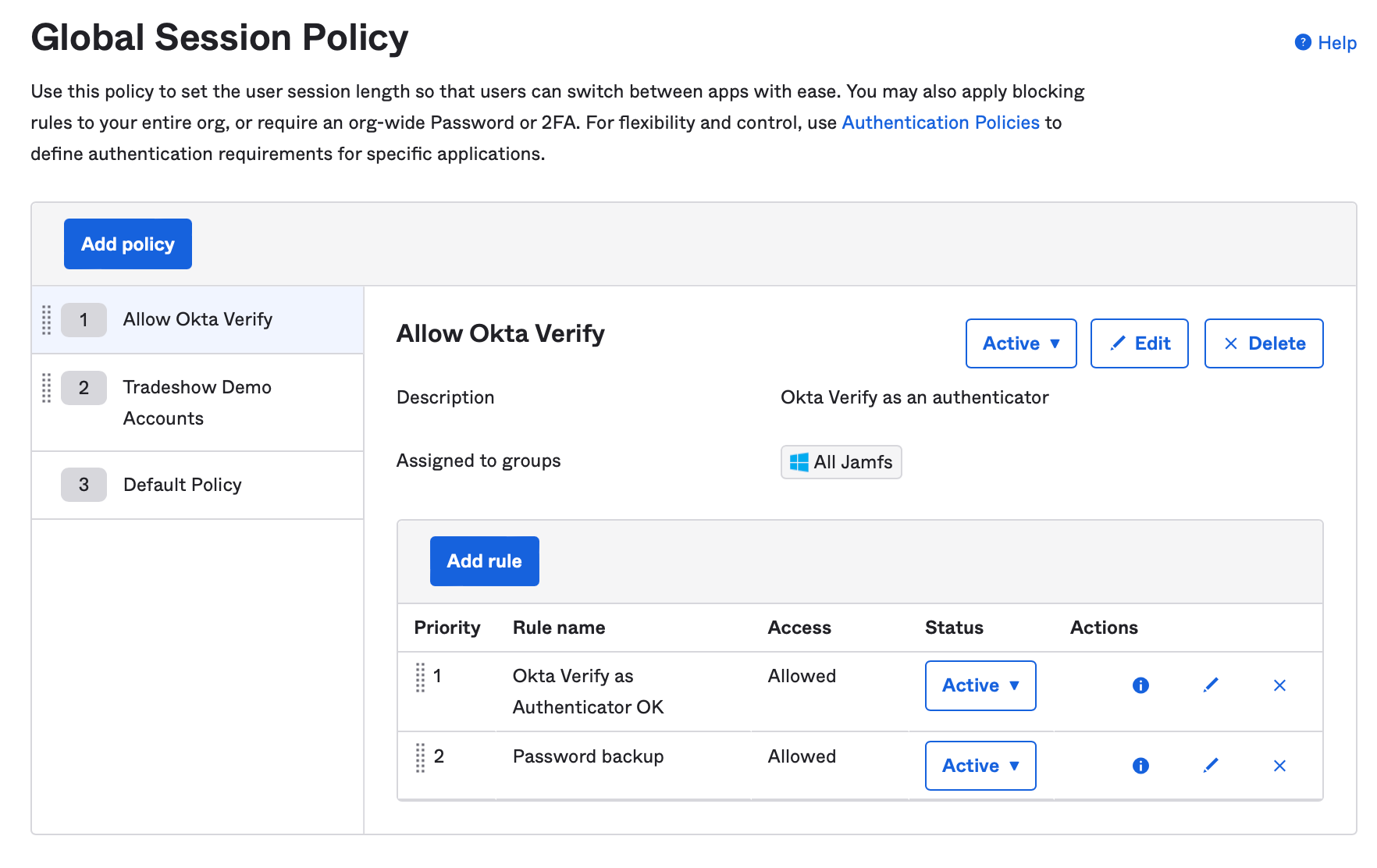View info for Okta Verify as Authenticator OK rule
The image size is (1377, 868).
(1140, 685)
